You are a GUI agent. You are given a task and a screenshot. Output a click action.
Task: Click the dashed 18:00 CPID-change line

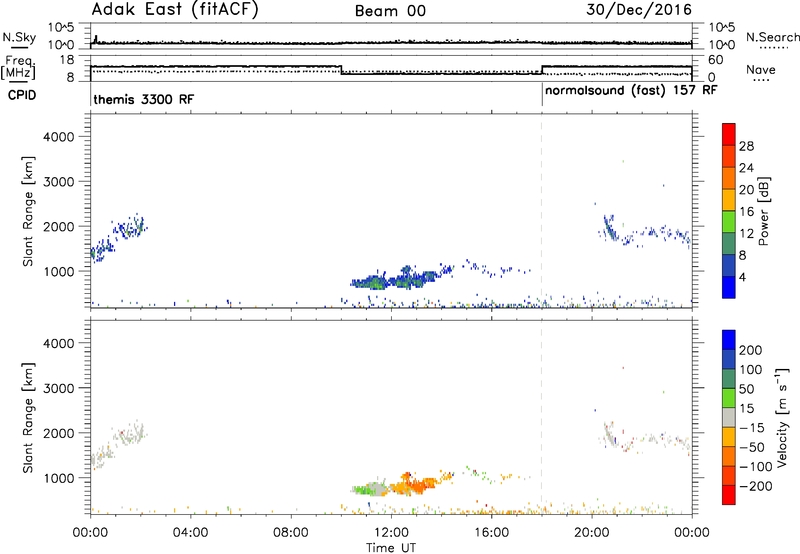[x=541, y=211]
